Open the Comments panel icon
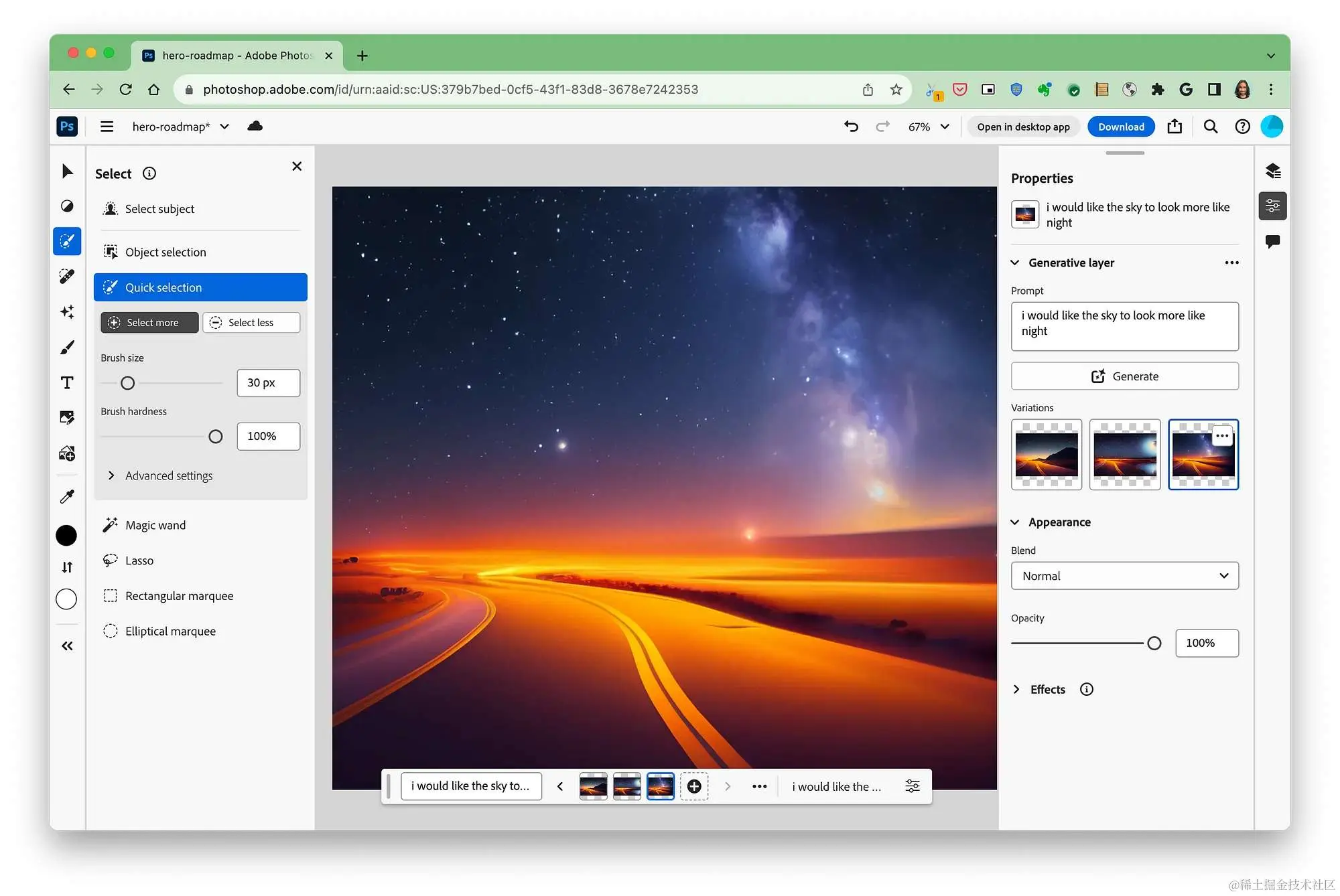This screenshot has height=896, width=1340. [x=1273, y=241]
